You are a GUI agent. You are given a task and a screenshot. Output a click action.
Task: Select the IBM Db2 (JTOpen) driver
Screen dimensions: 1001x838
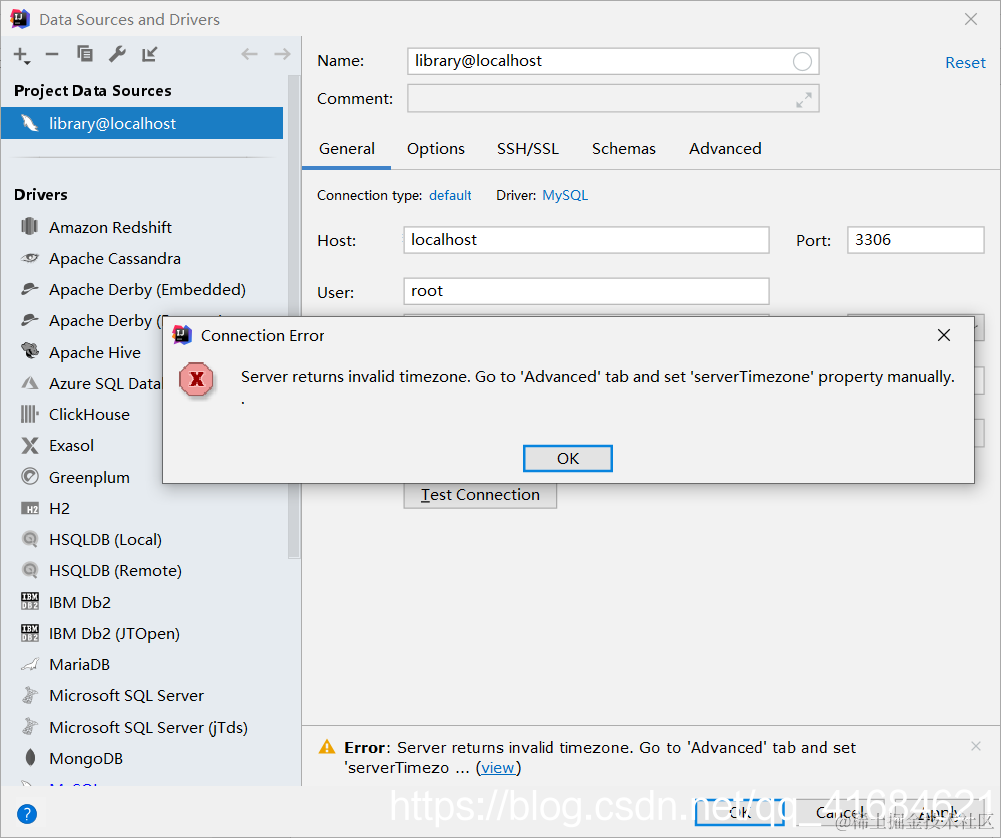114,634
